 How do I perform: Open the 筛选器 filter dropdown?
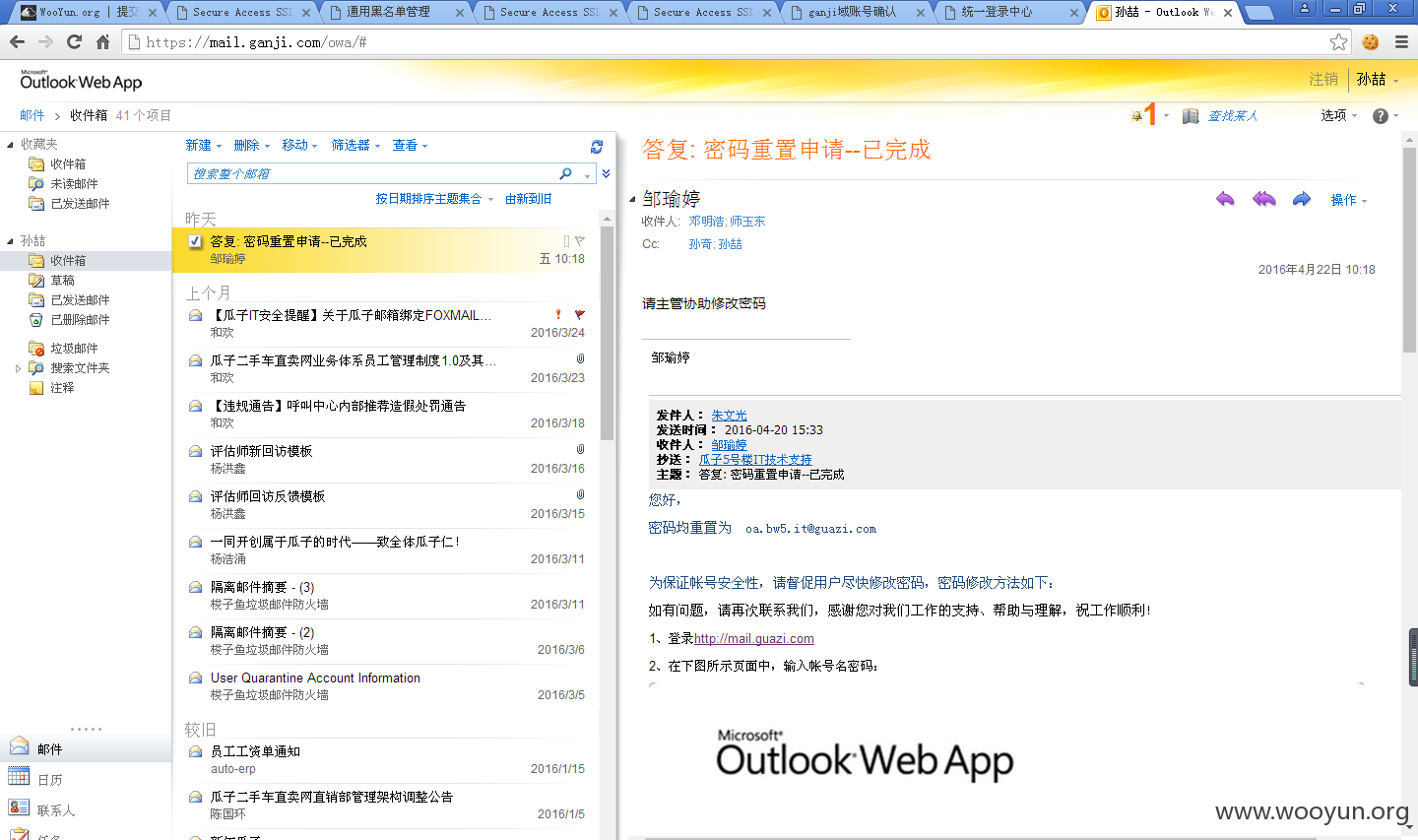355,145
